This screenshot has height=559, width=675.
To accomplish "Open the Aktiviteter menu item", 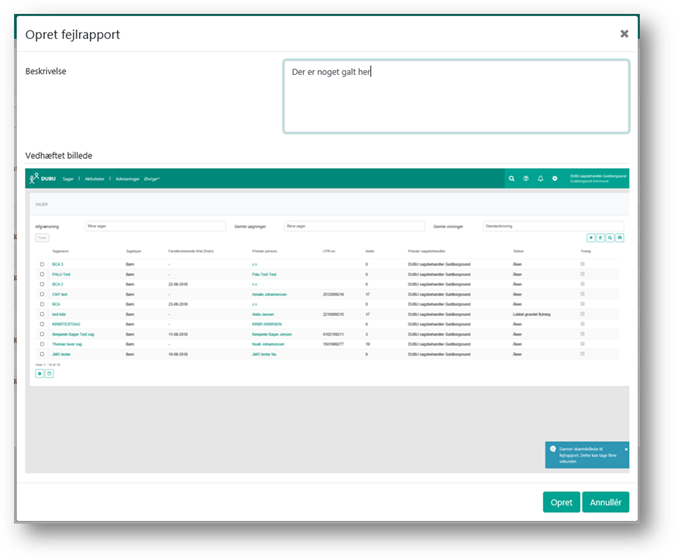I will pos(95,178).
